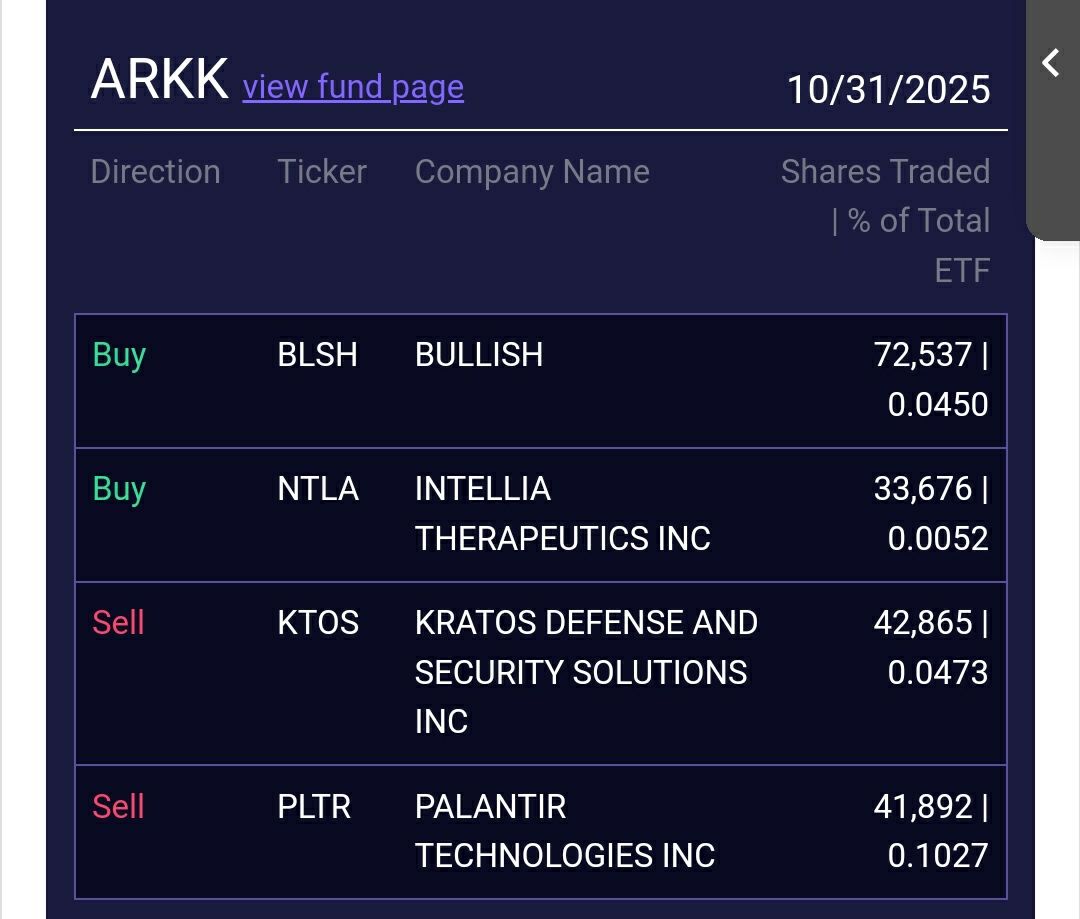Select the Ticker column header
1080x919 pixels.
coord(322,172)
